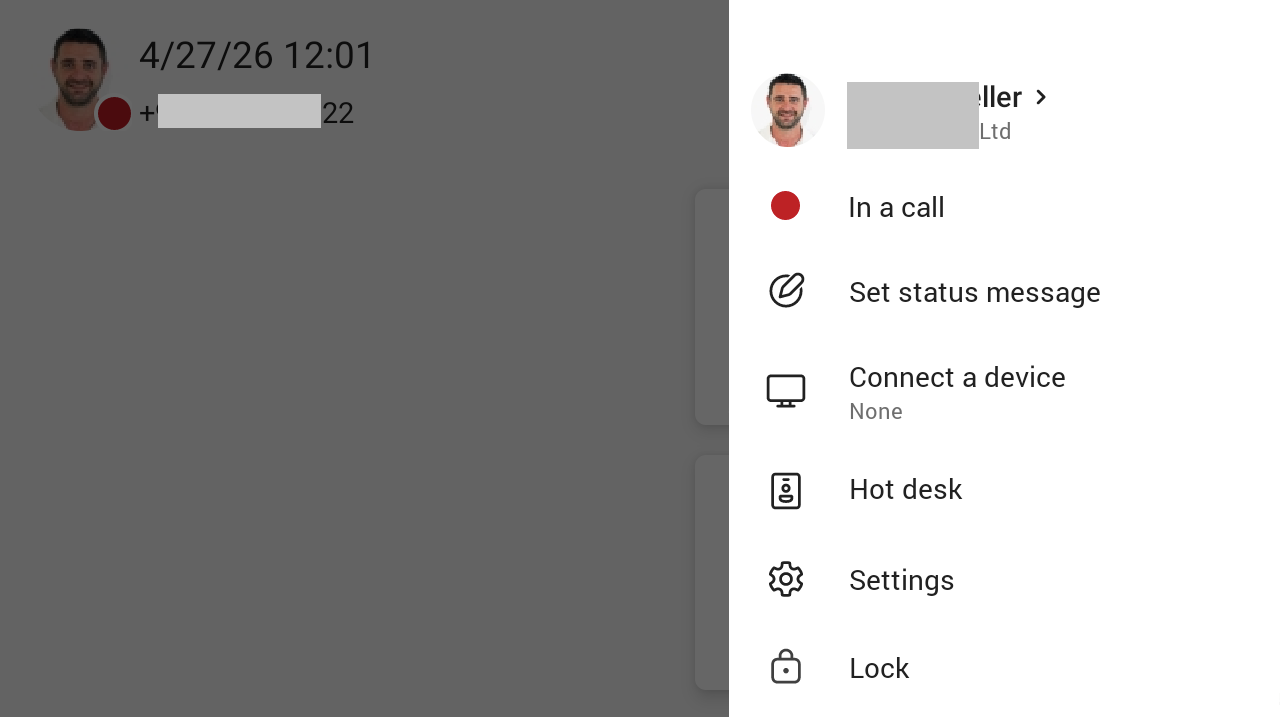Open Settings via the gear icon

[x=786, y=579]
